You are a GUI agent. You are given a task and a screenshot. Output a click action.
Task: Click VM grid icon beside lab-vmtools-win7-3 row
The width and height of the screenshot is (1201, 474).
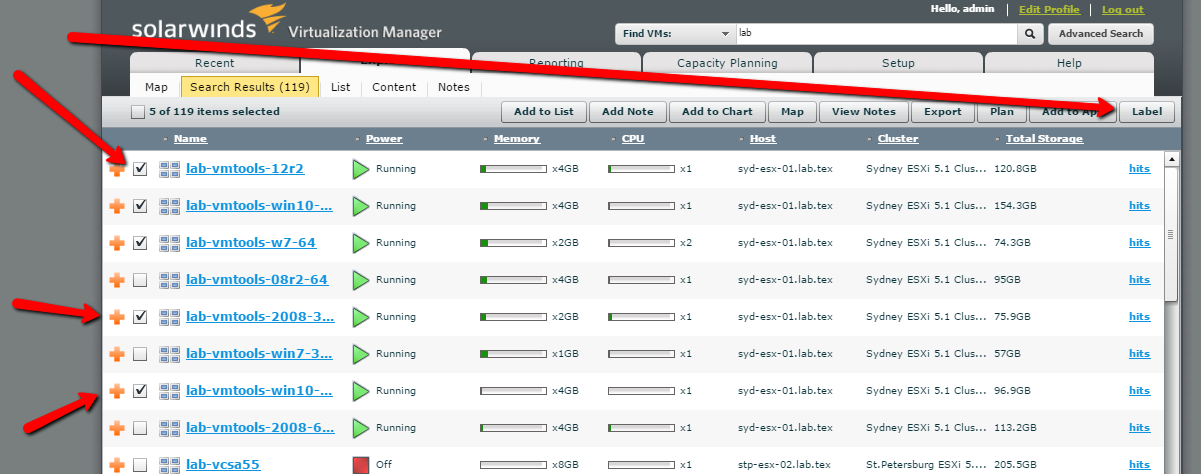pyautogui.click(x=169, y=354)
